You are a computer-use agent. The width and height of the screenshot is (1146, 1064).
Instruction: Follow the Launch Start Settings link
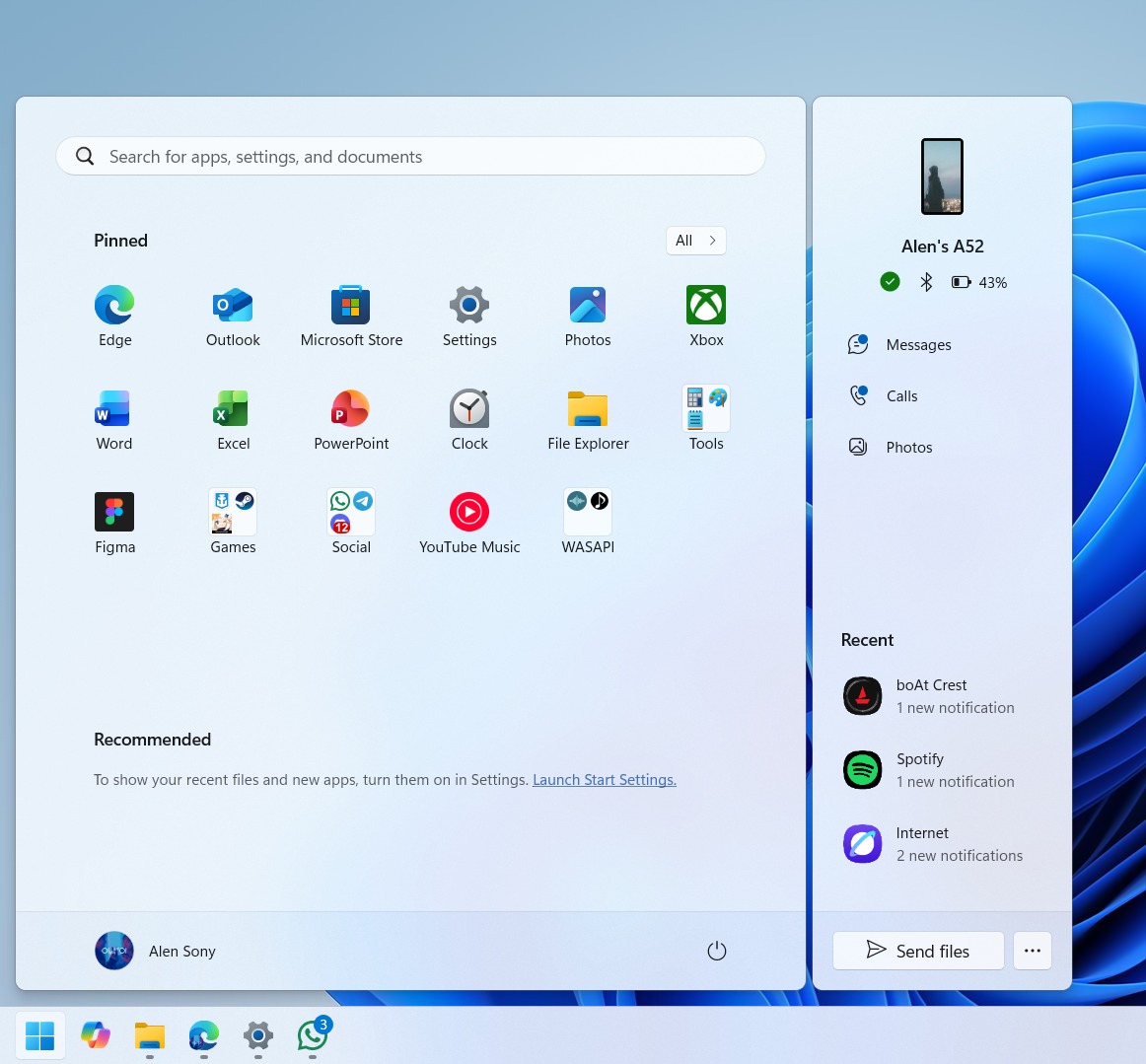[x=605, y=780]
